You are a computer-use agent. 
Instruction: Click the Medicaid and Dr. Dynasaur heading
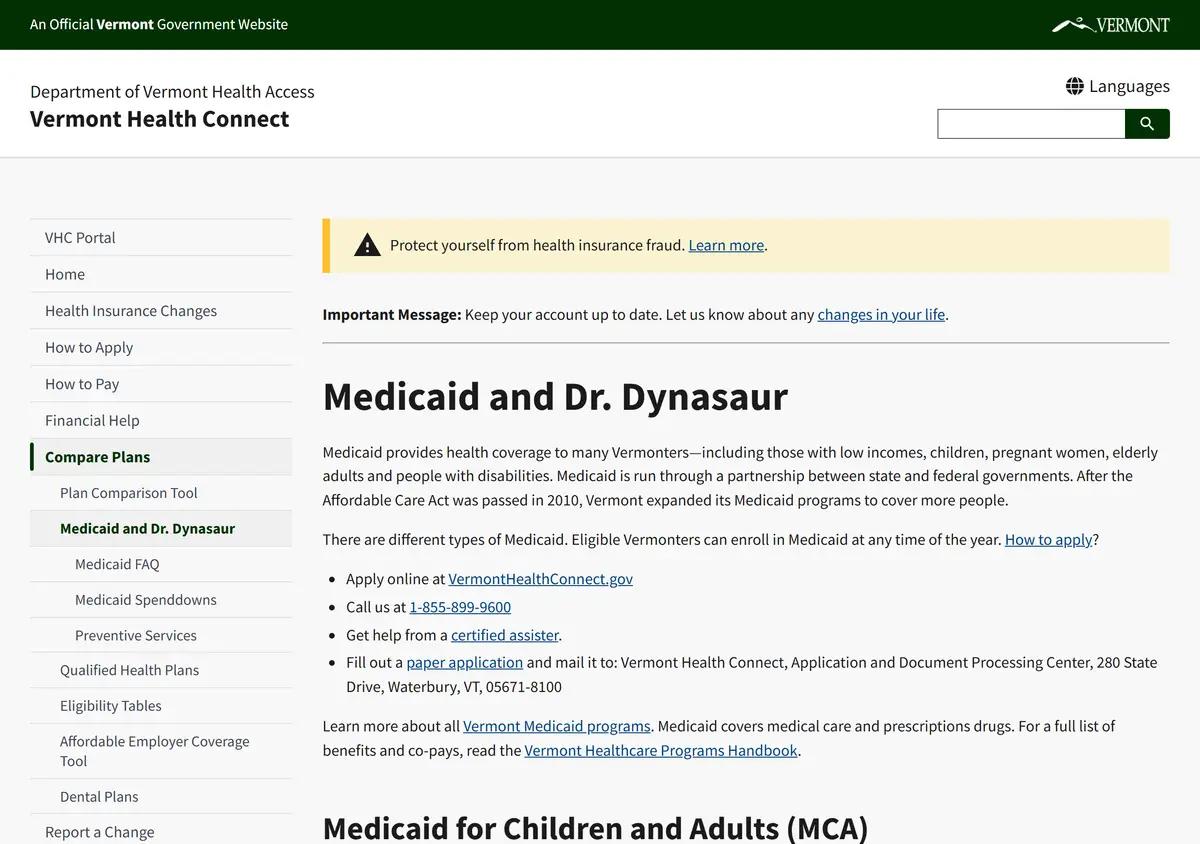click(x=555, y=397)
